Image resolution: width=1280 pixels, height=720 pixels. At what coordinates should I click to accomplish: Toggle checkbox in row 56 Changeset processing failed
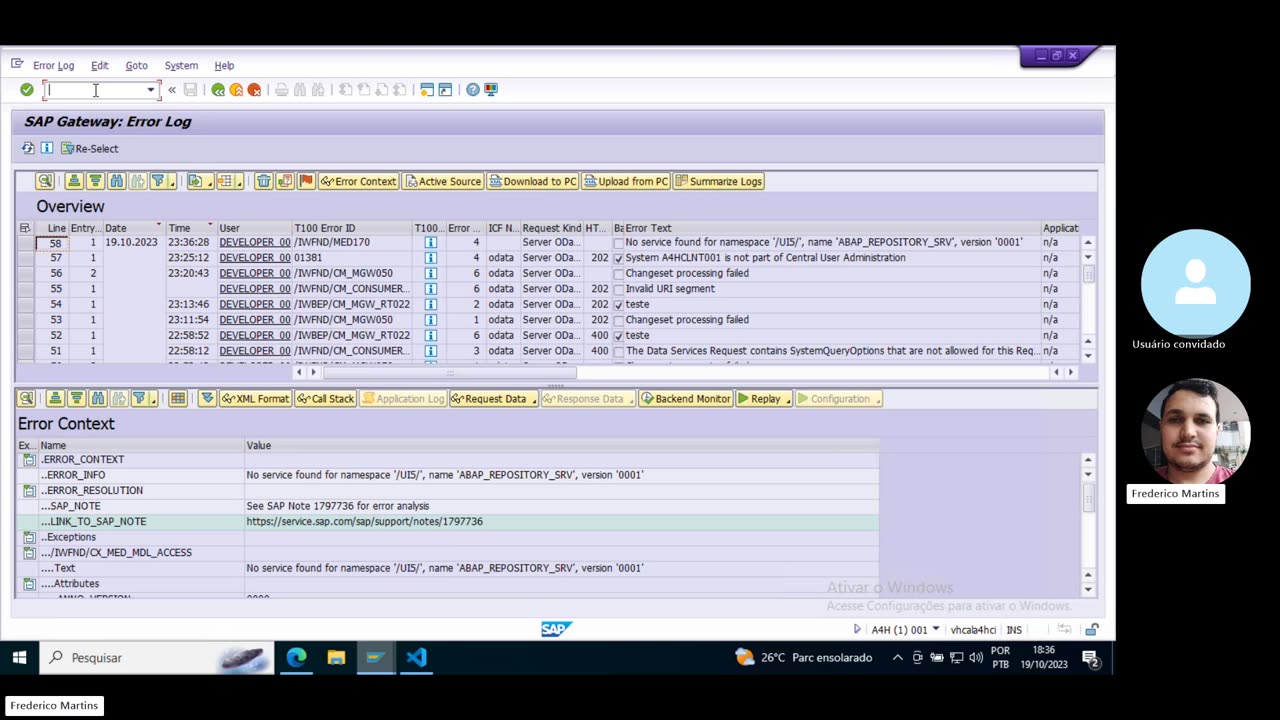(x=619, y=274)
